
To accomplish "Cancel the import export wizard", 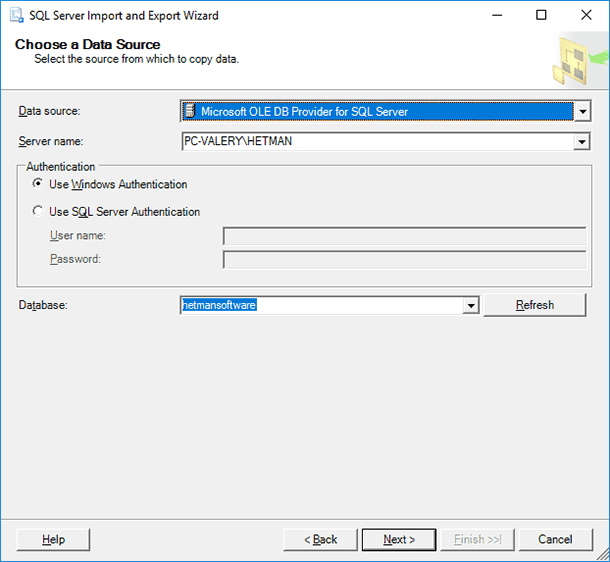I will coord(556,539).
